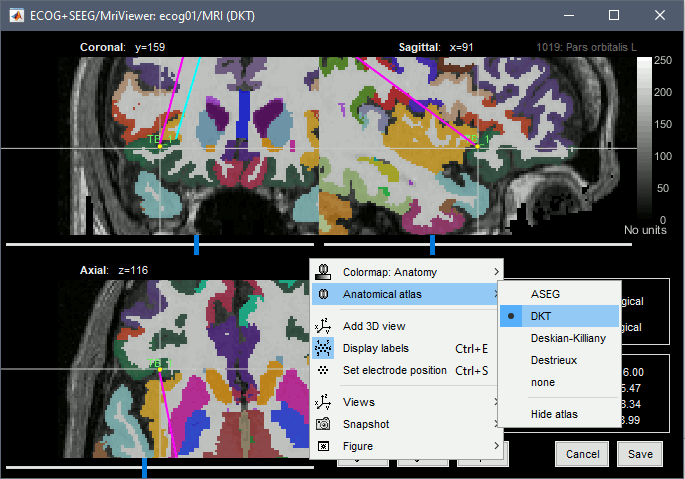Click the grayscale colorbar on the right
This screenshot has height=479, width=685.
pos(645,139)
